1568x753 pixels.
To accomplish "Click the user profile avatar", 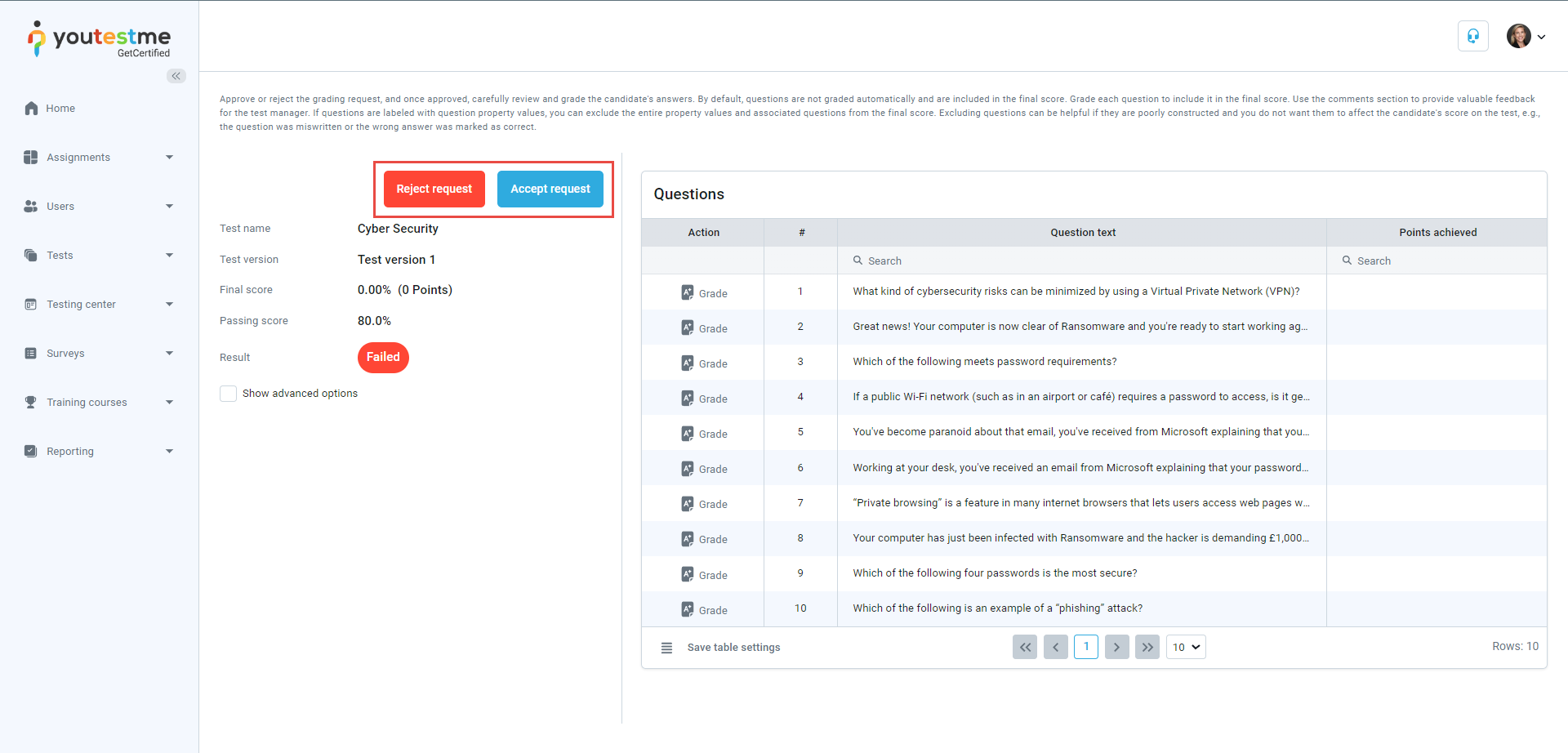I will [1519, 36].
